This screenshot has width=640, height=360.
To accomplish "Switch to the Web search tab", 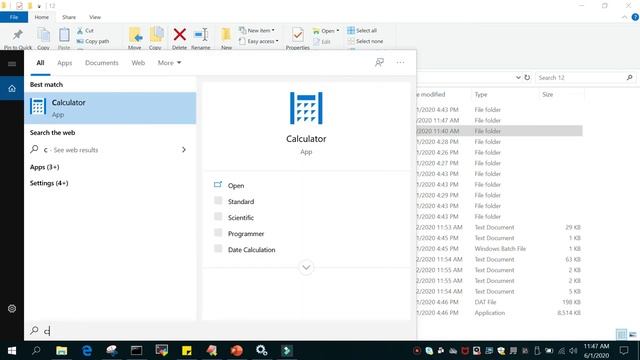I will [x=138, y=63].
